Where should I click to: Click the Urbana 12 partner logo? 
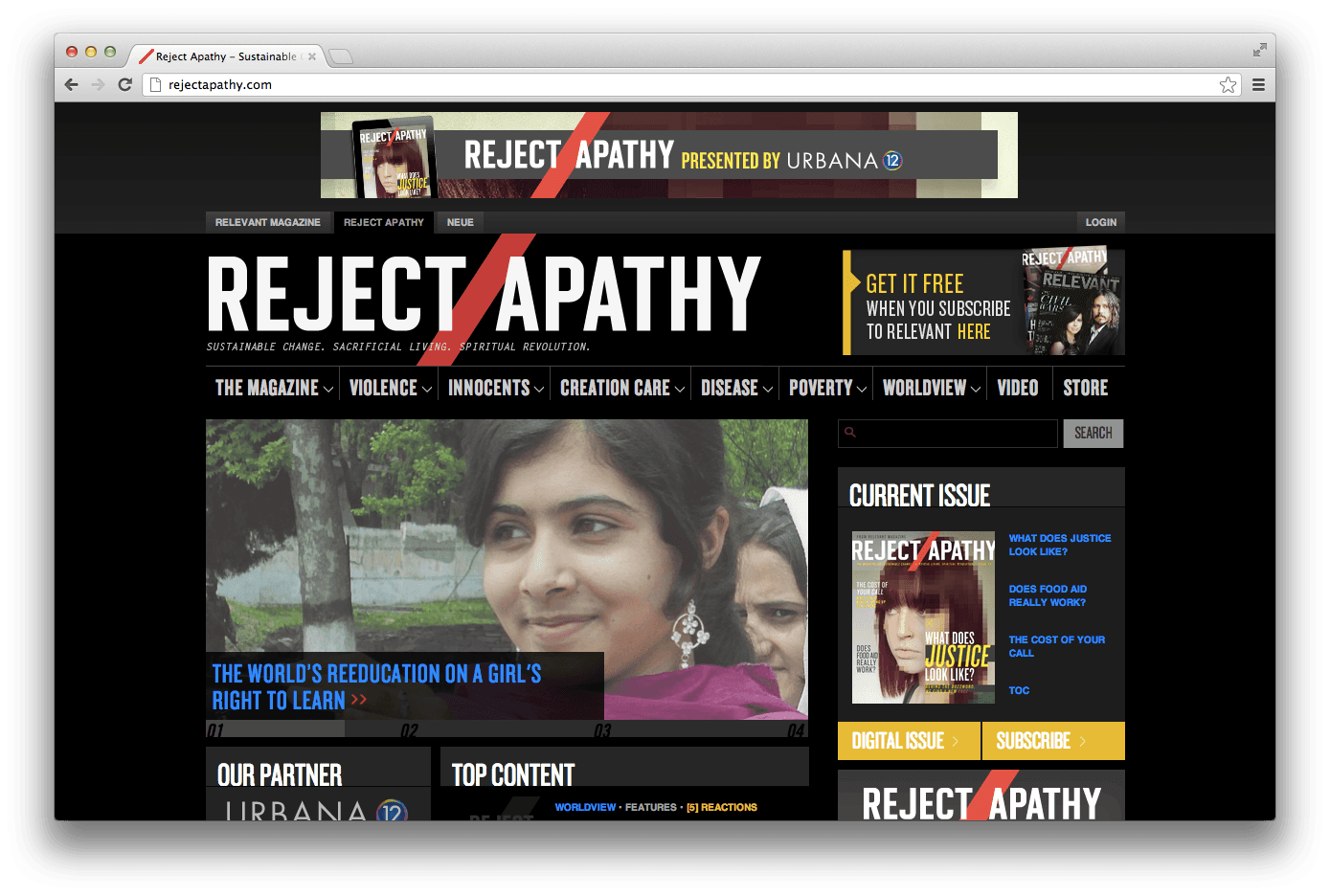click(x=317, y=811)
